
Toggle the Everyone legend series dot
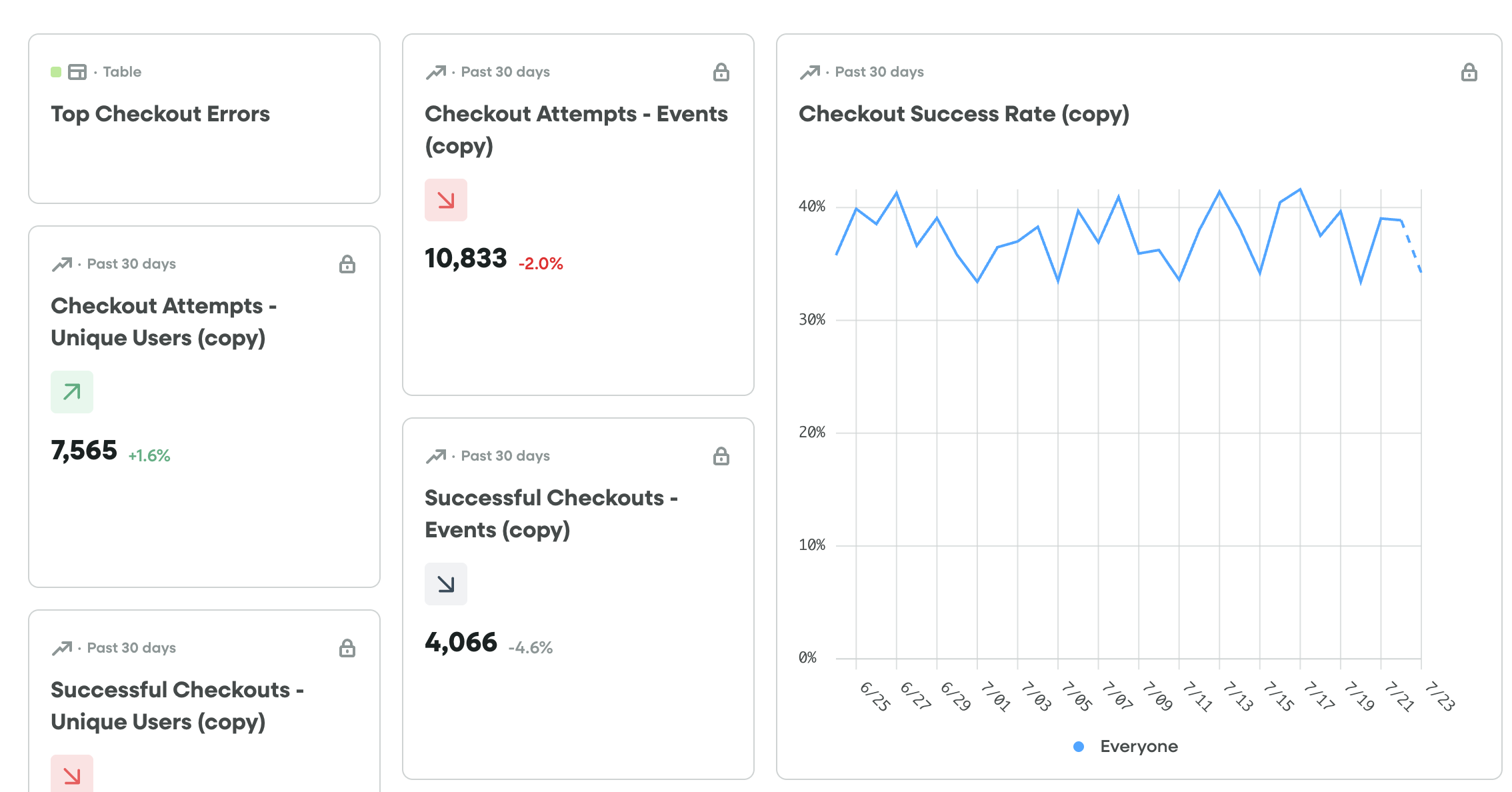[1079, 747]
